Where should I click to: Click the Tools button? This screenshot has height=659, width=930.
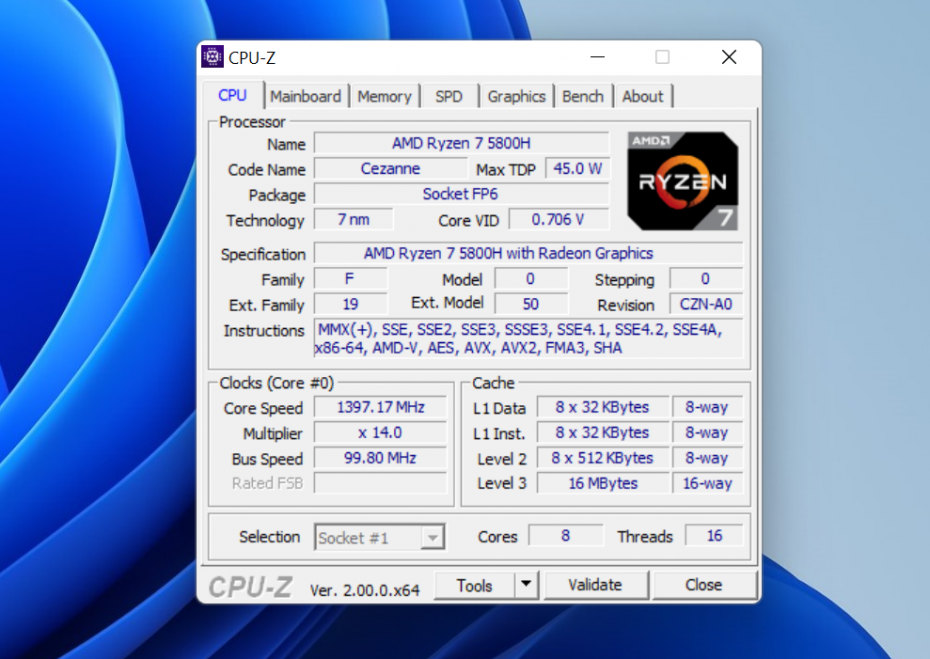coord(474,585)
